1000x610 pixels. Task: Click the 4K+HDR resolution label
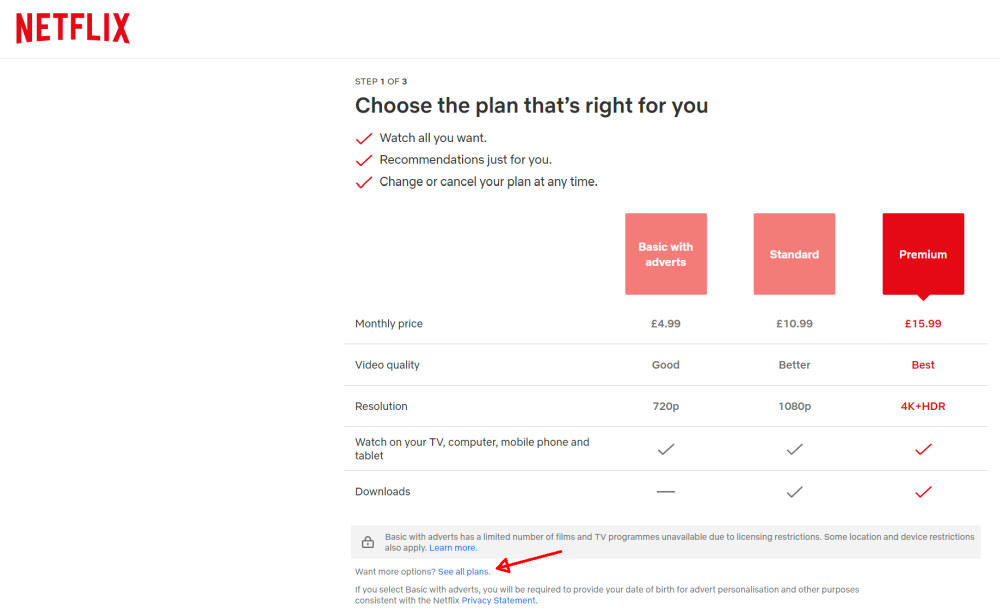click(x=922, y=406)
